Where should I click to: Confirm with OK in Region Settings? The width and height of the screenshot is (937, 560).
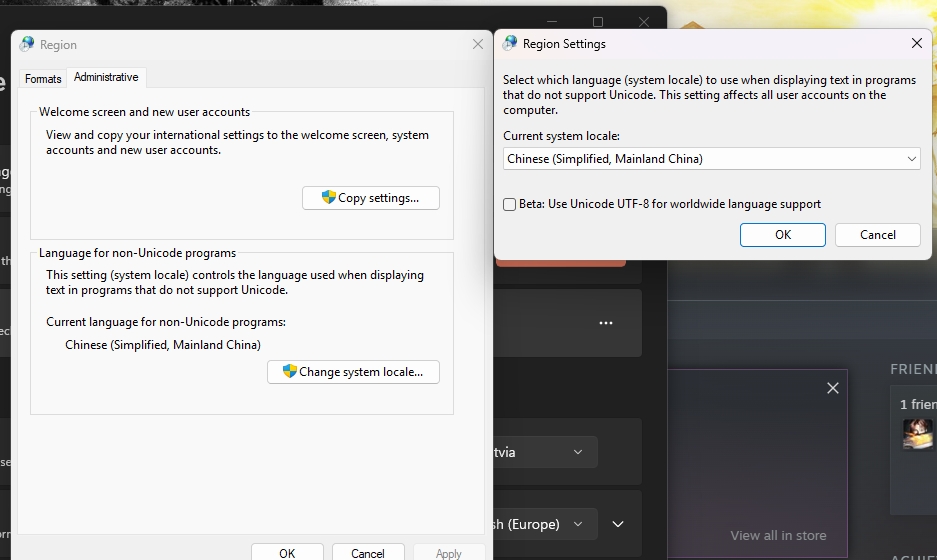click(x=782, y=234)
